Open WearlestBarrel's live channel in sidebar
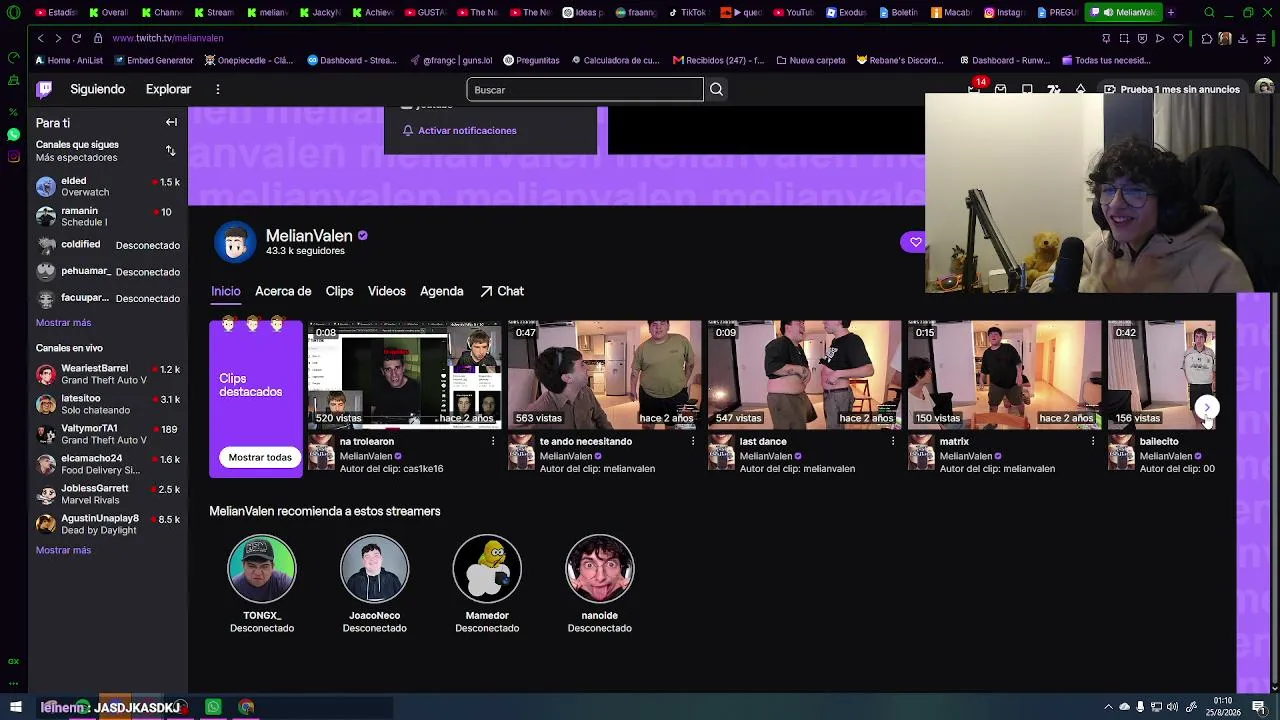Image resolution: width=1280 pixels, height=720 pixels. pyautogui.click(x=108, y=374)
